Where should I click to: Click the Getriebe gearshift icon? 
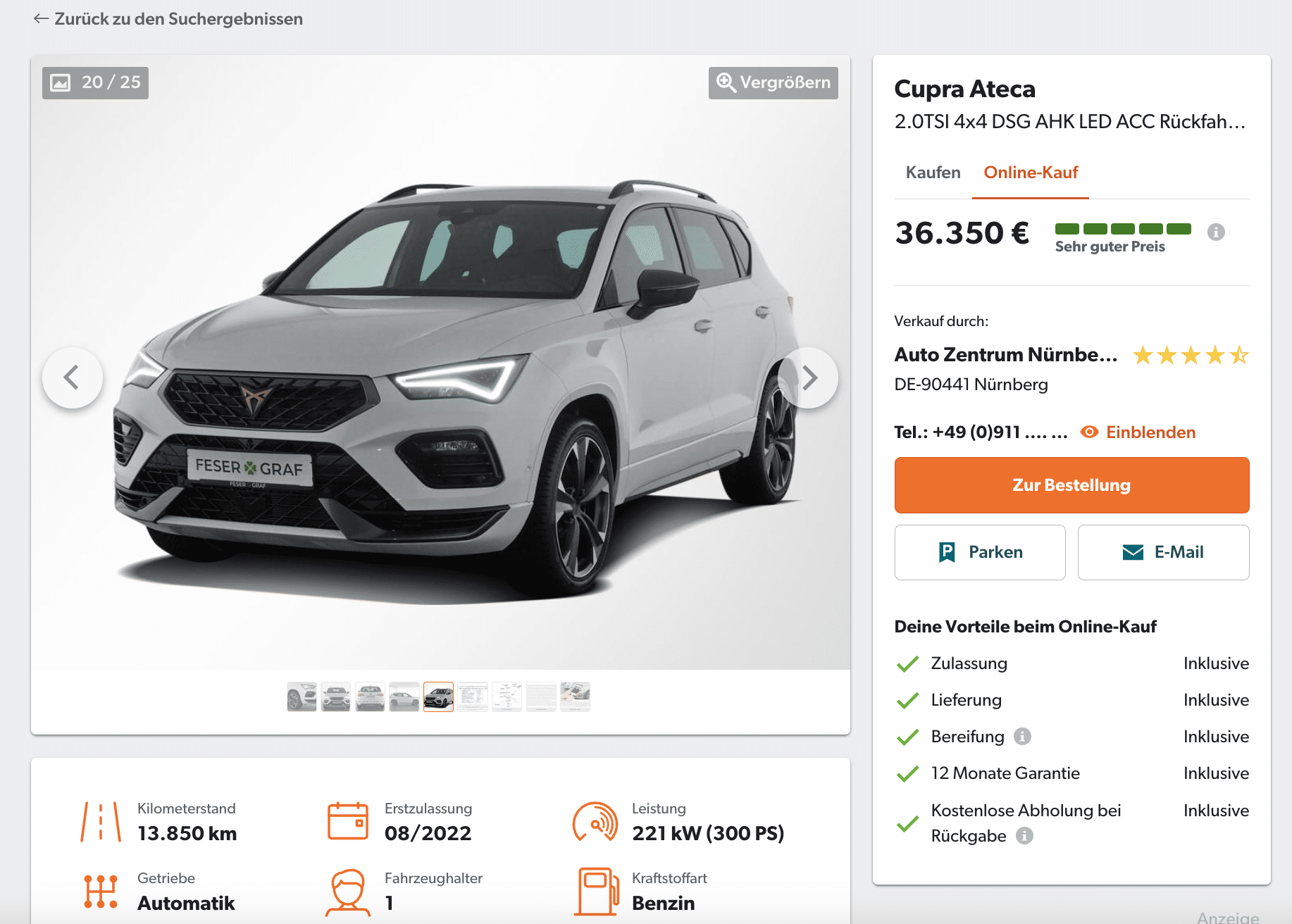(101, 892)
